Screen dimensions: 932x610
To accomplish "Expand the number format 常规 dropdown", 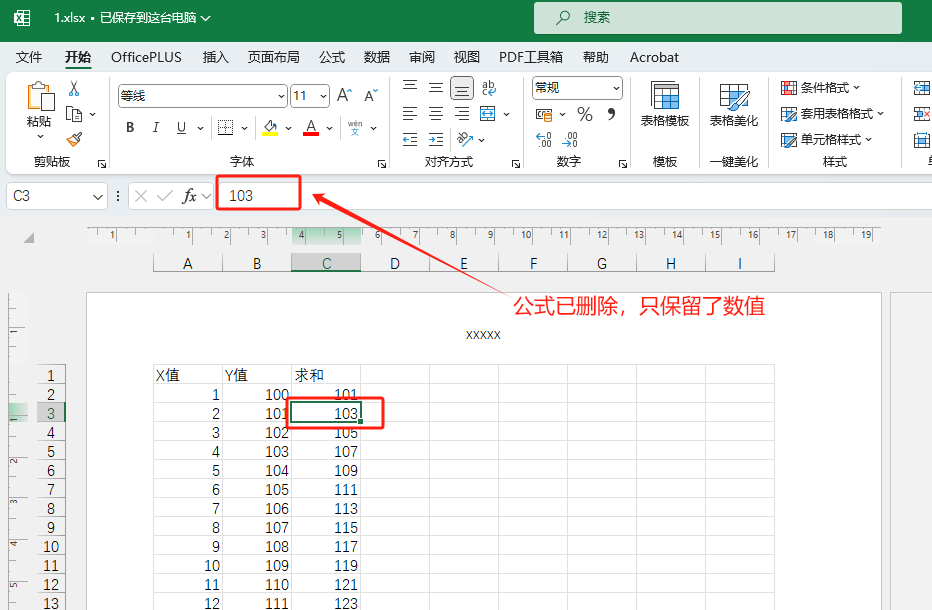I will (614, 89).
